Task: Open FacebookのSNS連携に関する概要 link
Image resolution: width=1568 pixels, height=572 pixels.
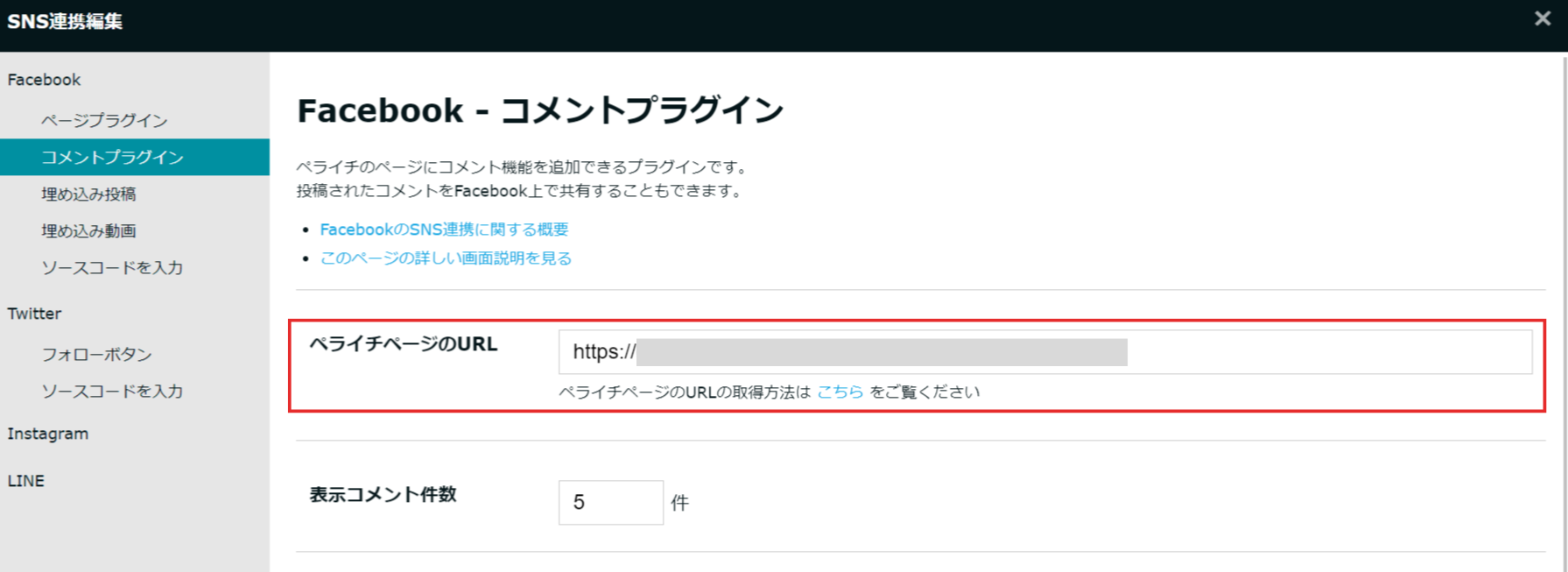Action: point(444,230)
